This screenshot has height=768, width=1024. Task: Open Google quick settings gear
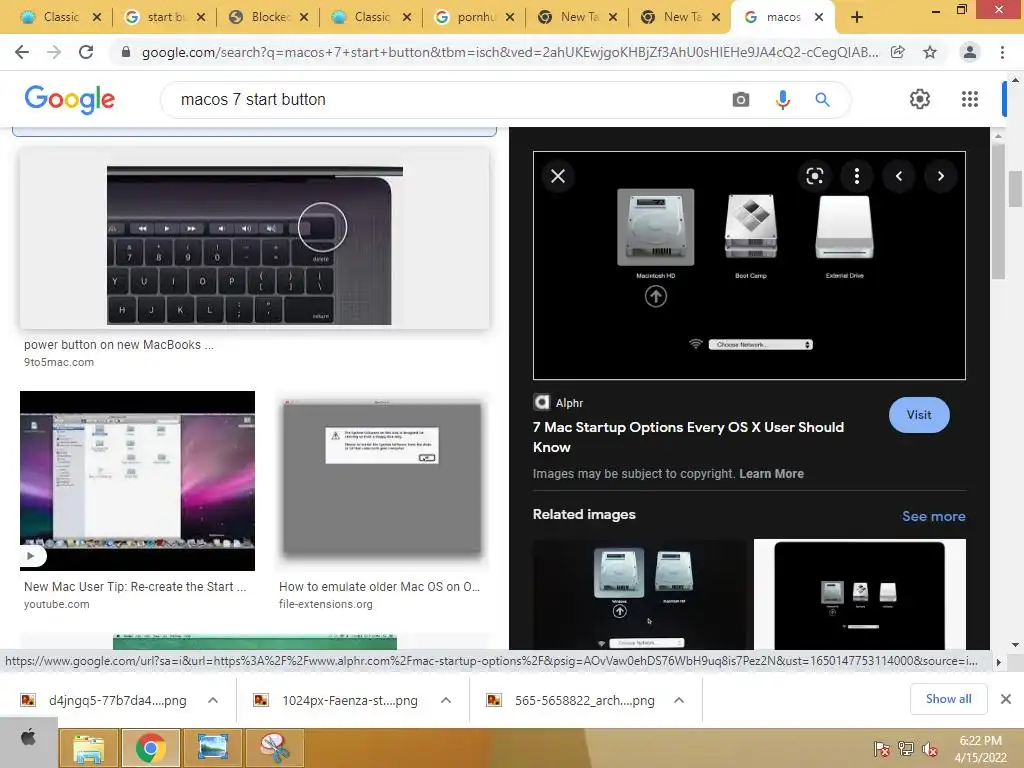[x=920, y=99]
